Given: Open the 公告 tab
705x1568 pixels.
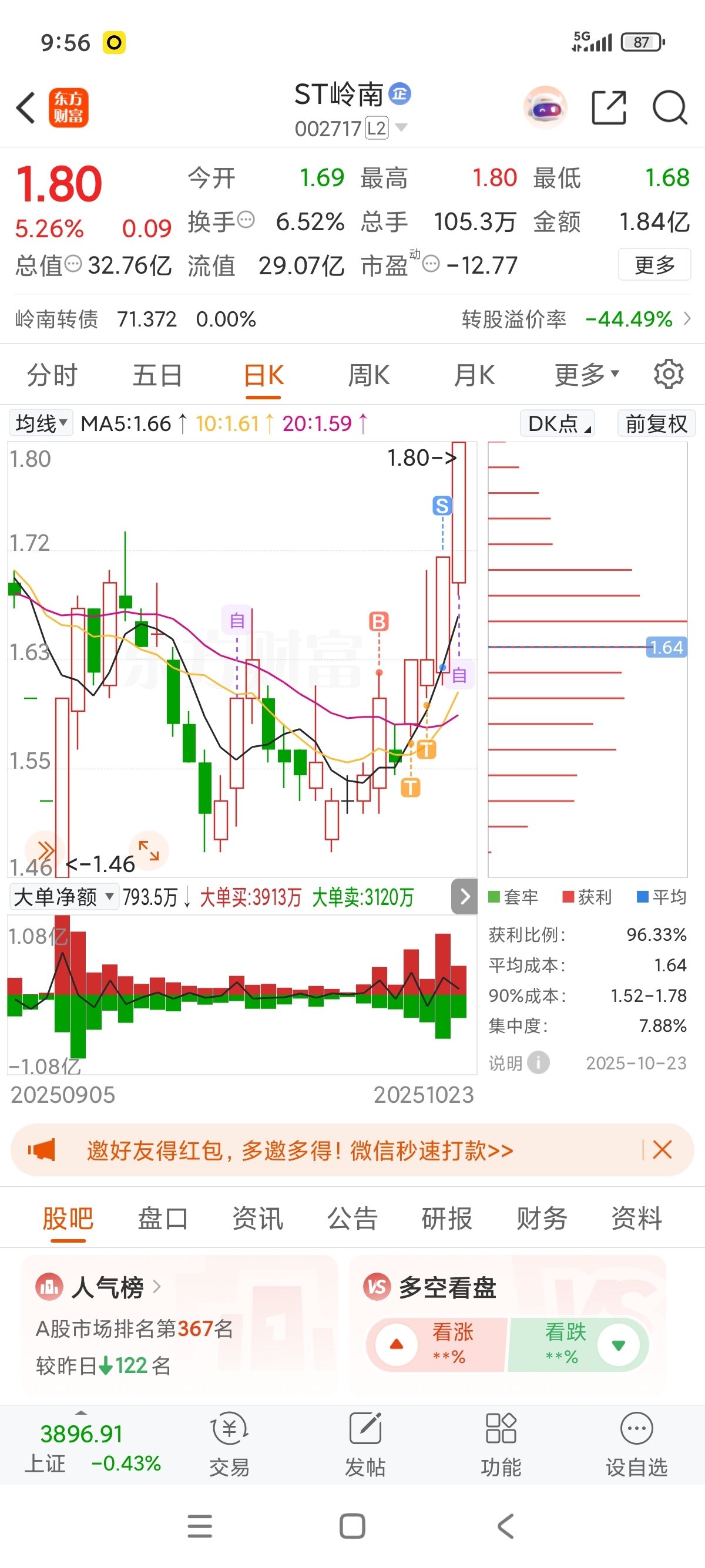Looking at the screenshot, I should pyautogui.click(x=352, y=1218).
